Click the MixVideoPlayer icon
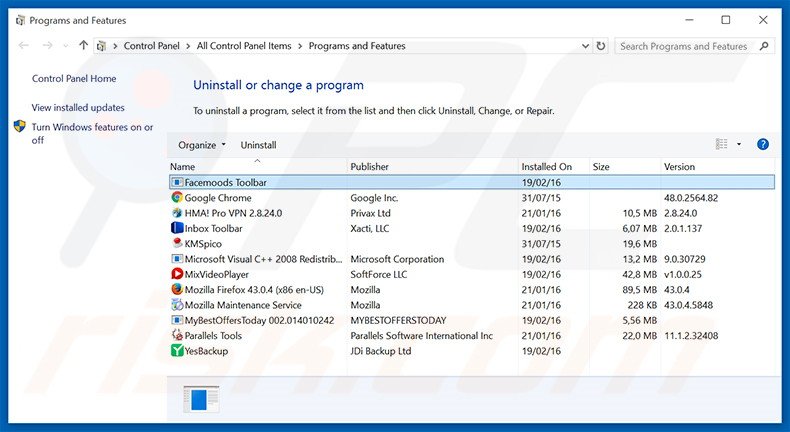790x432 pixels. 177,274
